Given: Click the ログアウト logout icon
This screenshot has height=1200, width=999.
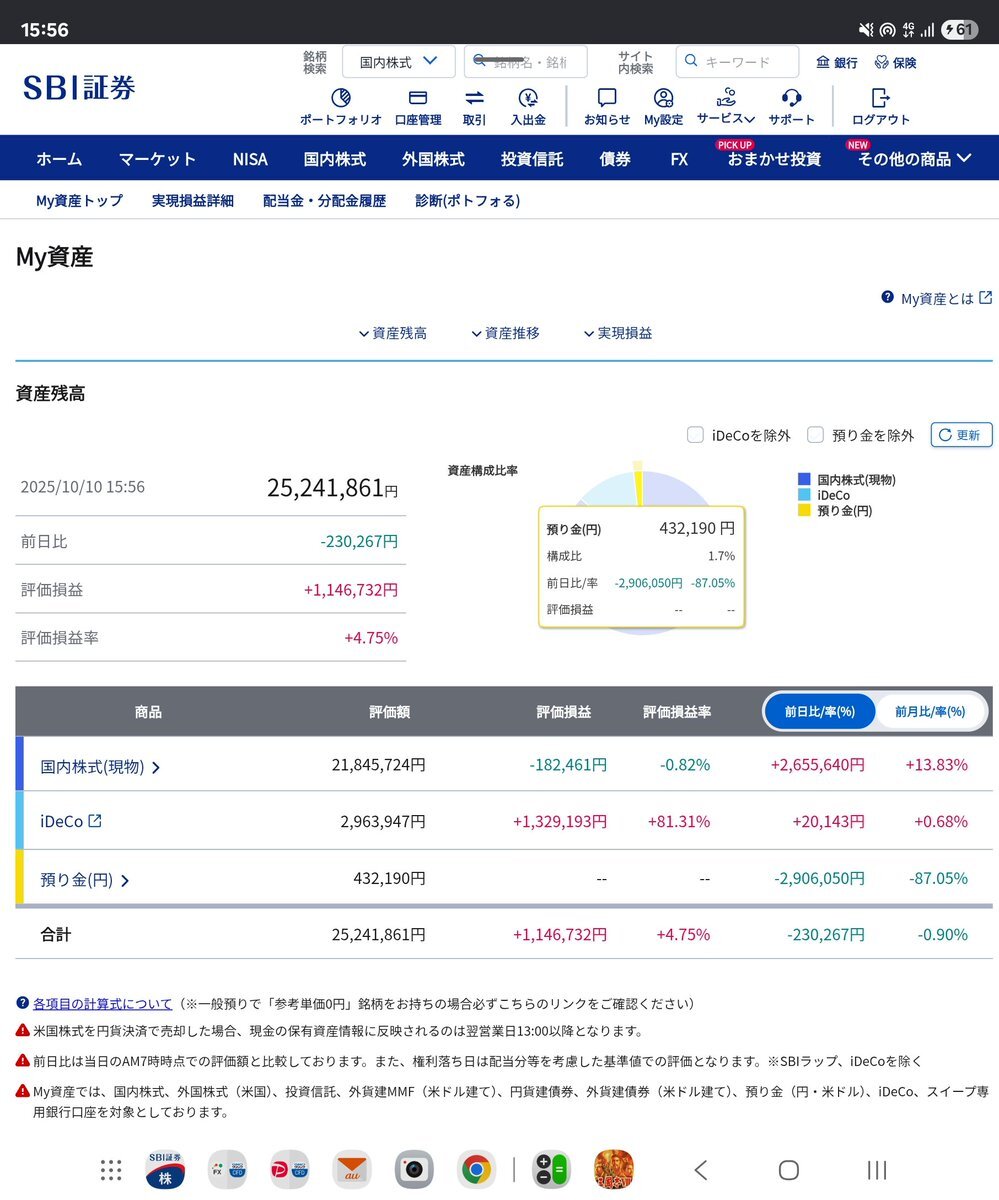Looking at the screenshot, I should point(880,99).
